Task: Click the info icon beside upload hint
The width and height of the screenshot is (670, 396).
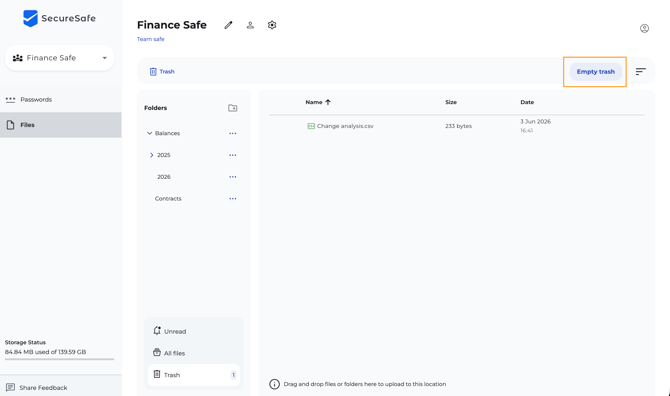Action: pyautogui.click(x=274, y=384)
